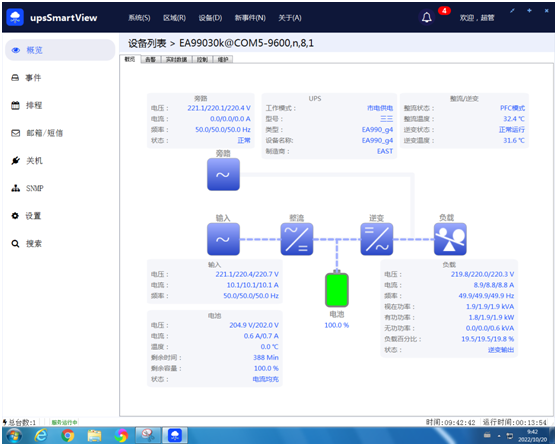The width and height of the screenshot is (557, 446).
Task: Open the 系统(S) menu
Action: click(139, 18)
